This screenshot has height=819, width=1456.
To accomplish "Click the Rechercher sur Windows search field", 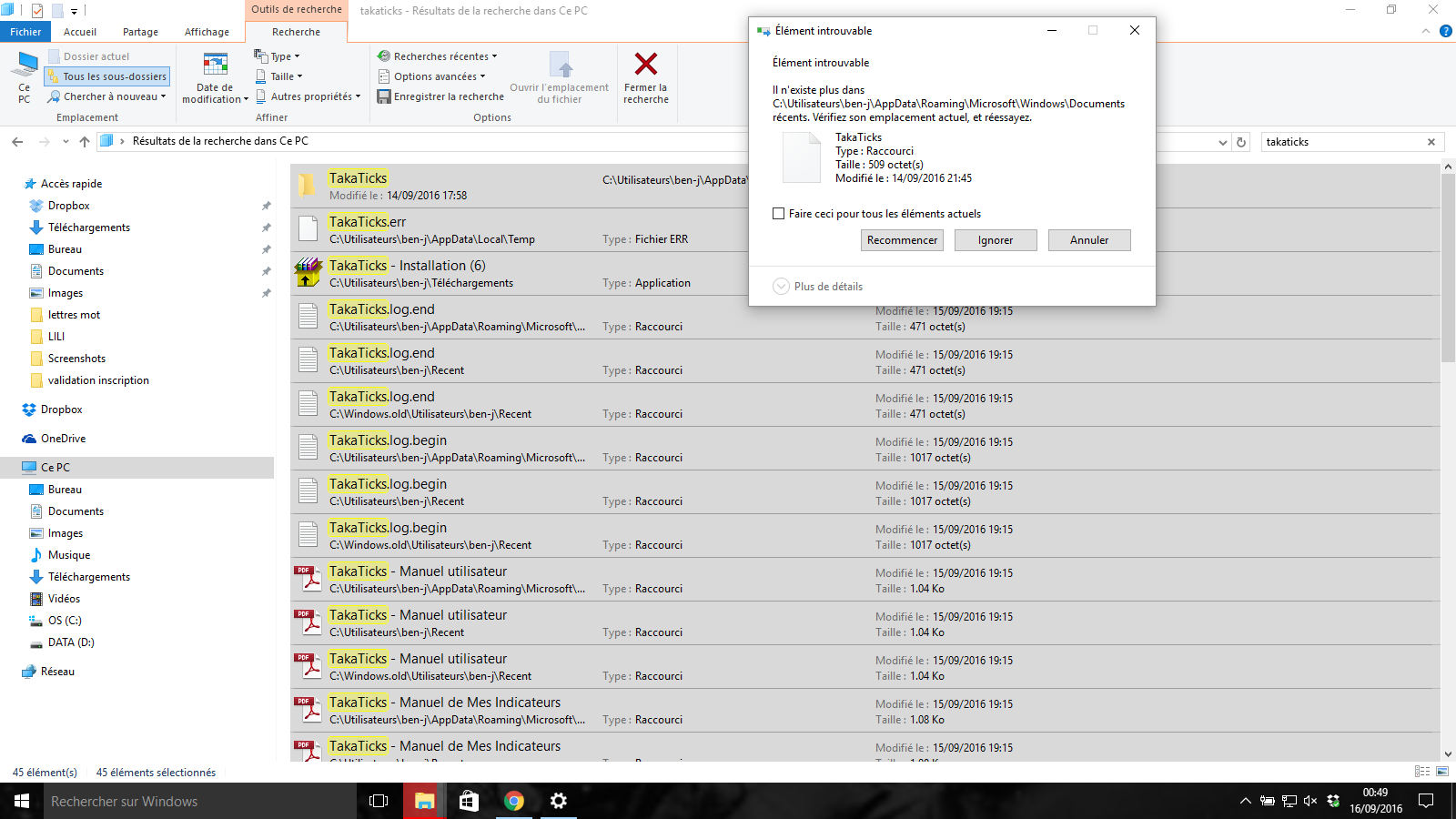I will click(200, 801).
